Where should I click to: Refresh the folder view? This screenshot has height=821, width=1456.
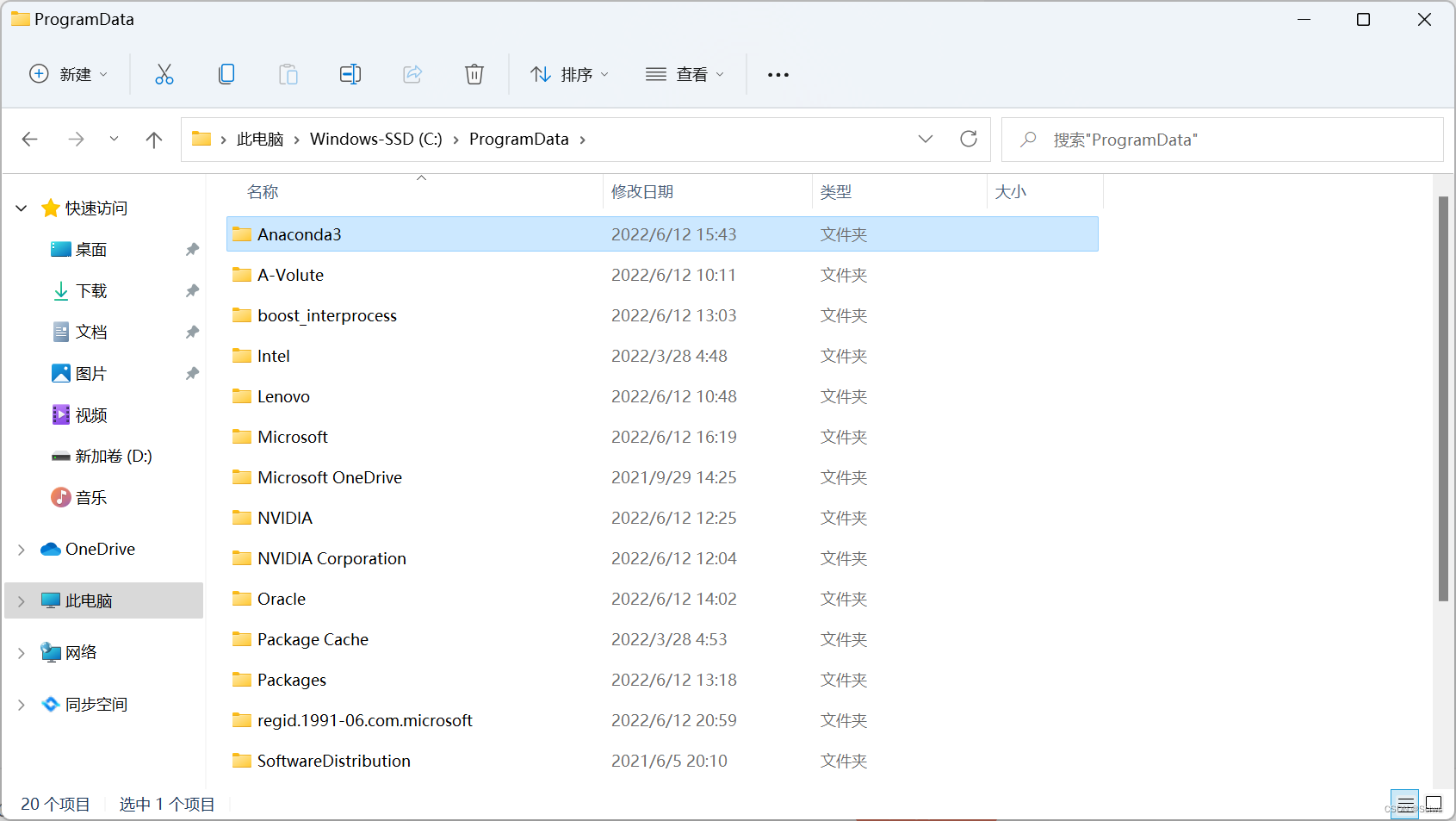coord(968,139)
